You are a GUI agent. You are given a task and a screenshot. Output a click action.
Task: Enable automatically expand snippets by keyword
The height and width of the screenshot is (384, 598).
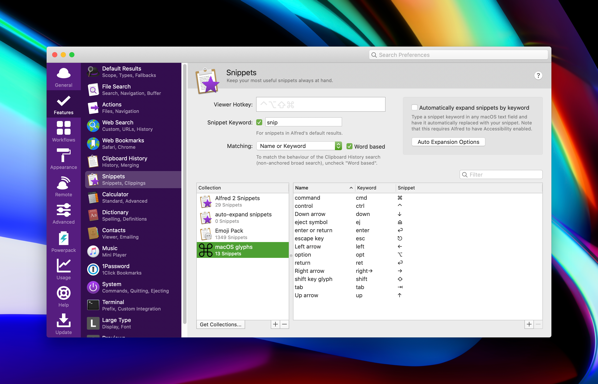(414, 108)
